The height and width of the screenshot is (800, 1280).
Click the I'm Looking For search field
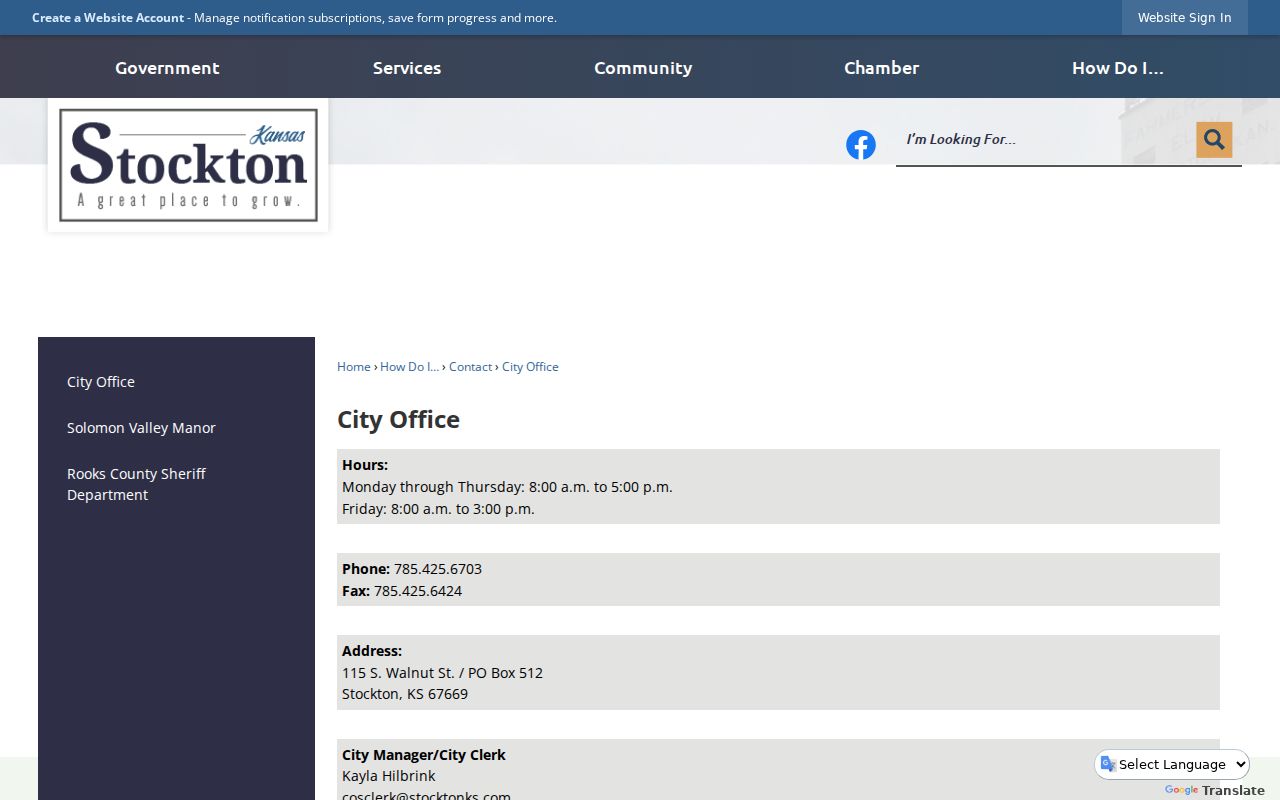click(1045, 140)
